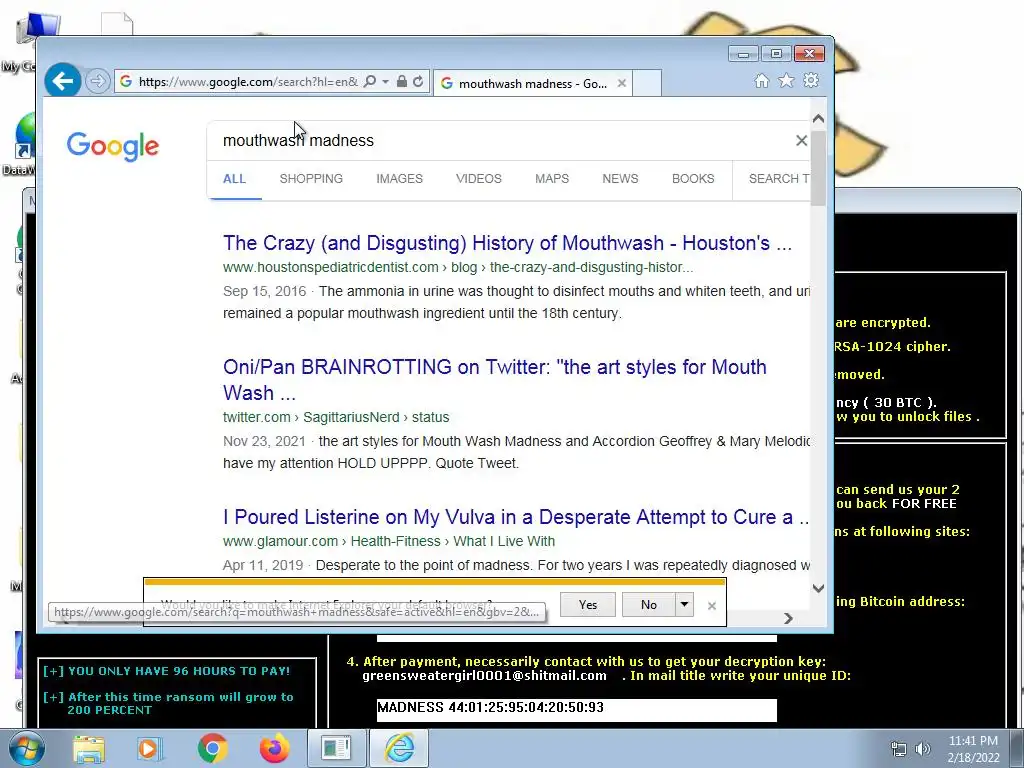Open the Home icon in IE toolbar
The width and height of the screenshot is (1024, 768).
tap(761, 80)
